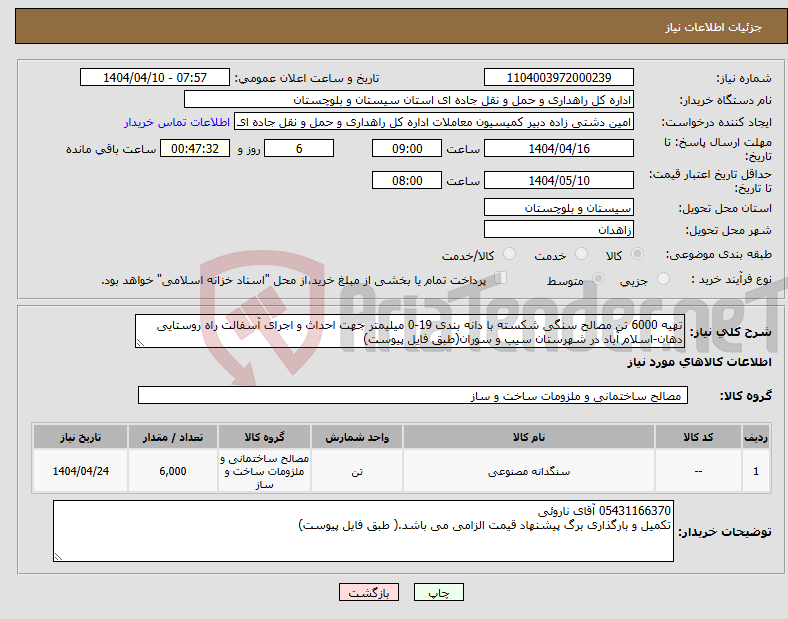The image size is (788, 619).
Task: Click the تاریخ نیاز column header
Action: point(80,437)
